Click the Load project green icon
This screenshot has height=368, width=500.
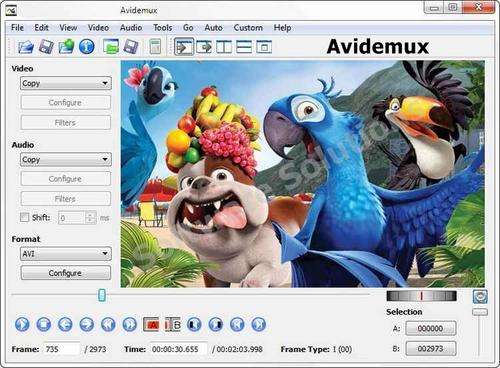point(111,47)
